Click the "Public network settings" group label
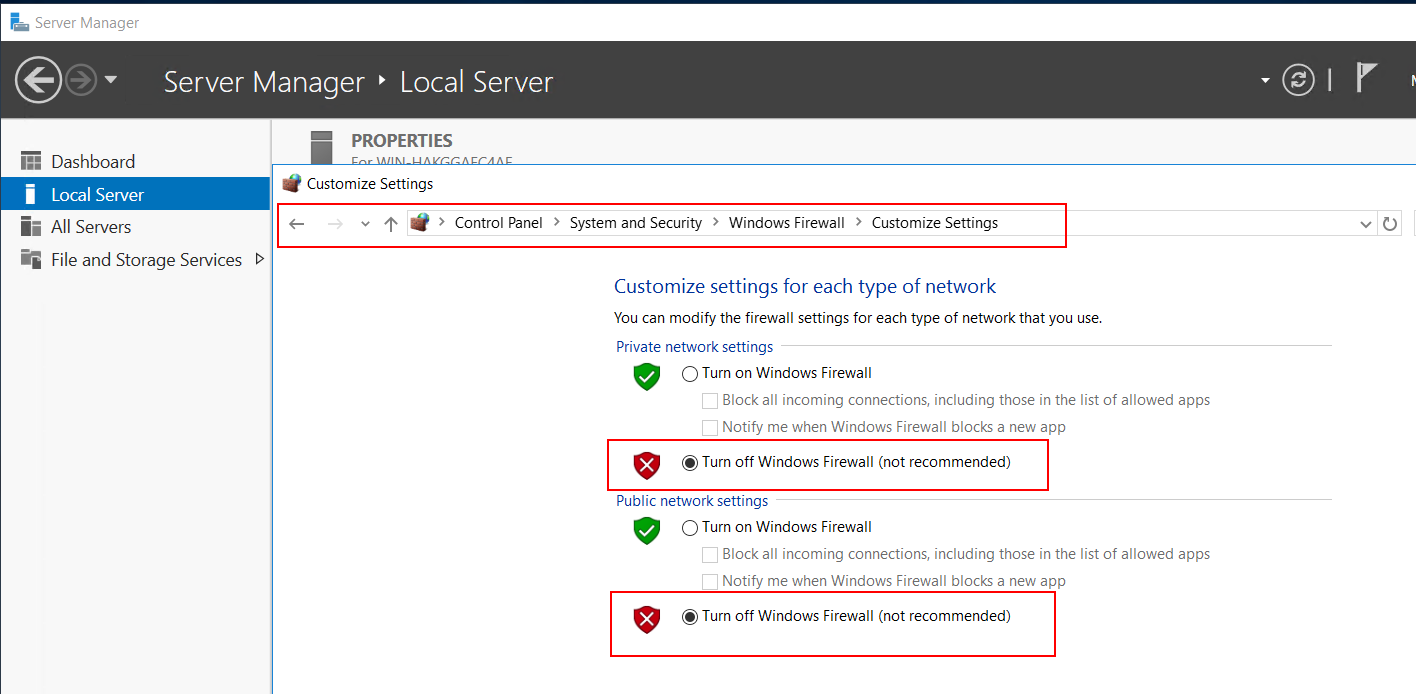This screenshot has height=694, width=1416. [692, 501]
